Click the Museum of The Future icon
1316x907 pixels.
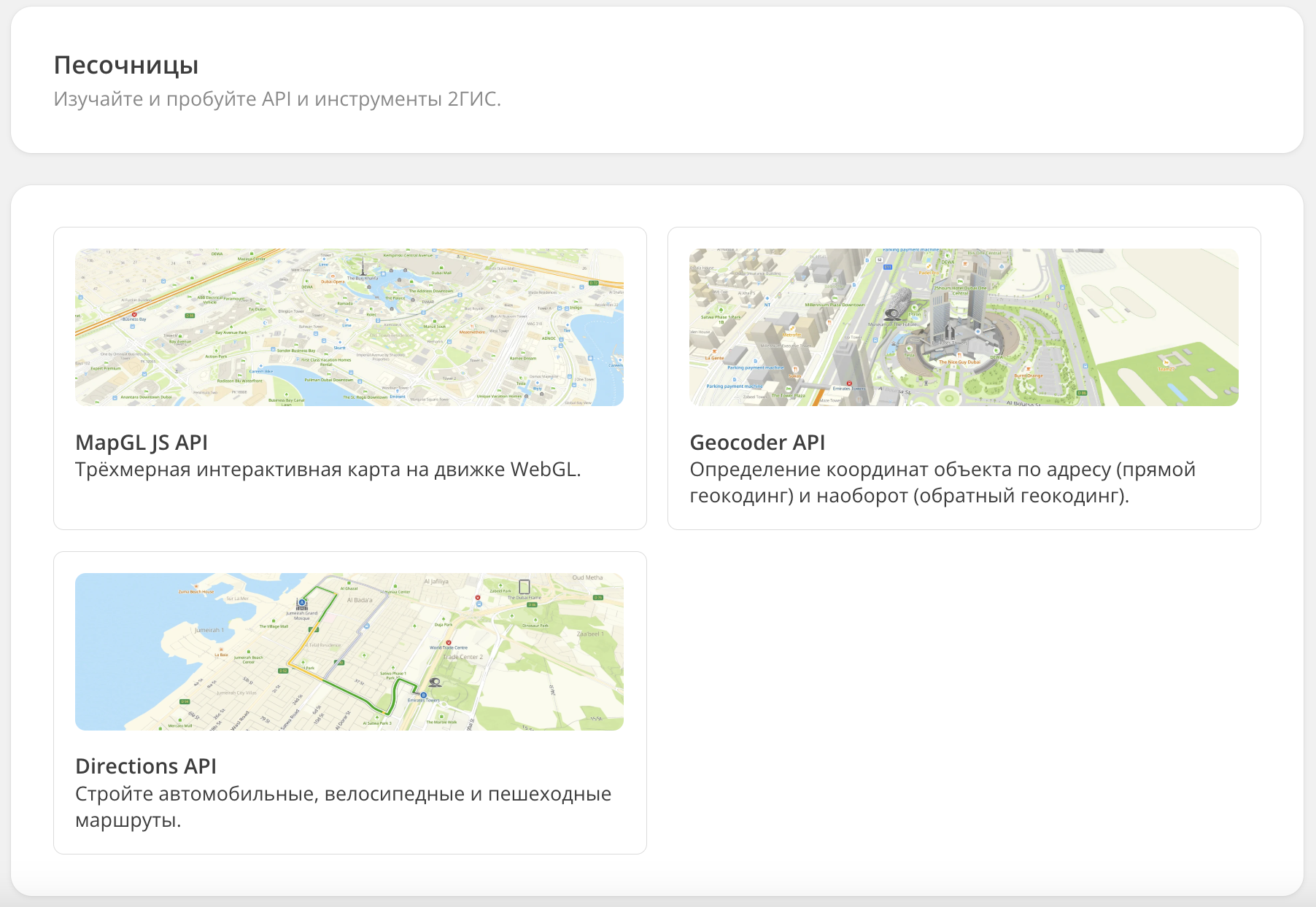click(892, 314)
